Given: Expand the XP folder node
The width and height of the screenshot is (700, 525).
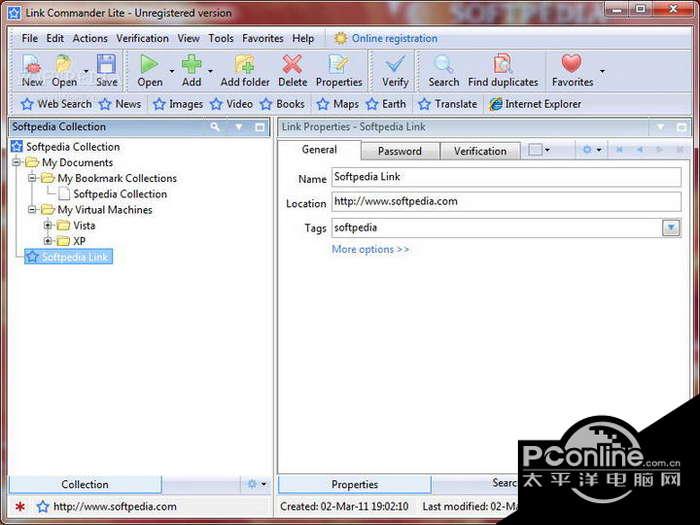Looking at the screenshot, I should click(x=48, y=241).
